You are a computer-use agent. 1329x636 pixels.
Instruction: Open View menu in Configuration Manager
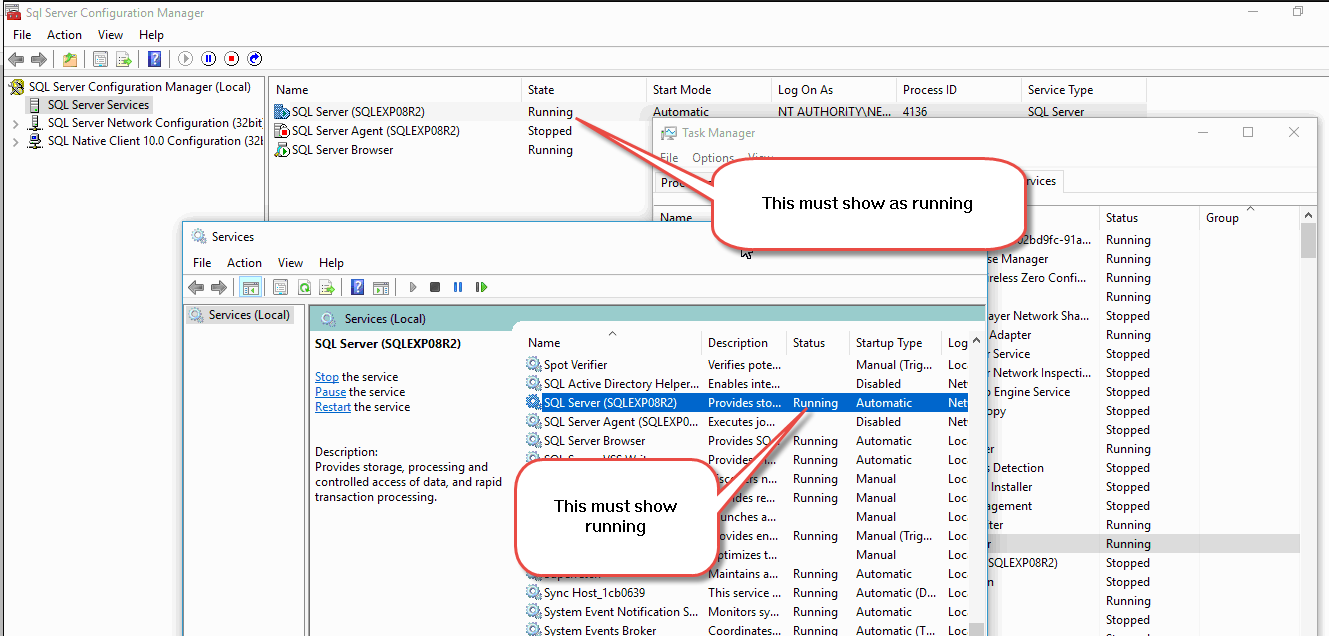(110, 35)
